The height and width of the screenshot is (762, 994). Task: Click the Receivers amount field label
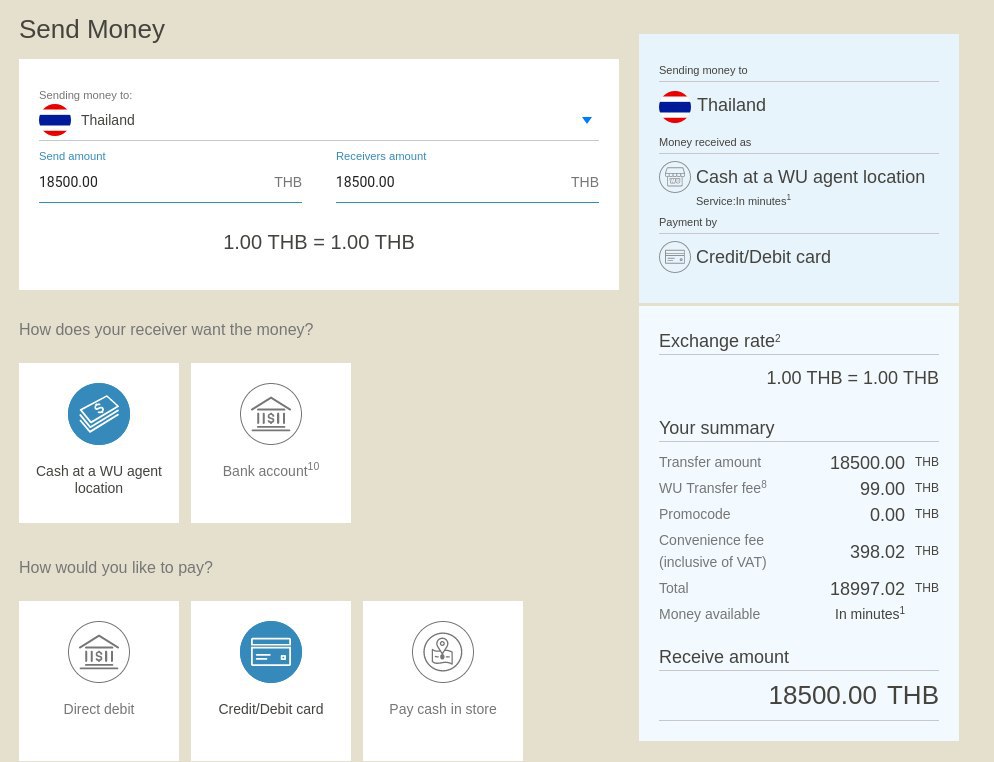tap(381, 156)
